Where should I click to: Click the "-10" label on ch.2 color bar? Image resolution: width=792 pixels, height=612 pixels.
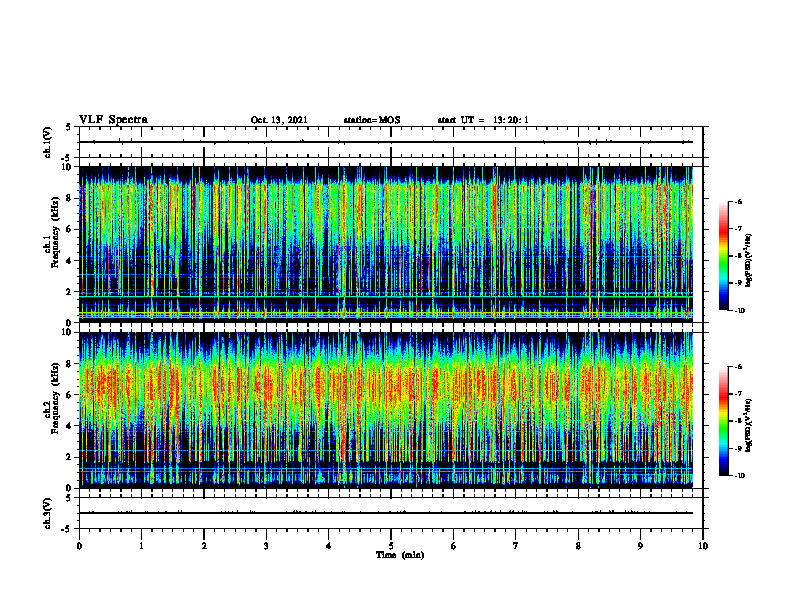coord(739,476)
